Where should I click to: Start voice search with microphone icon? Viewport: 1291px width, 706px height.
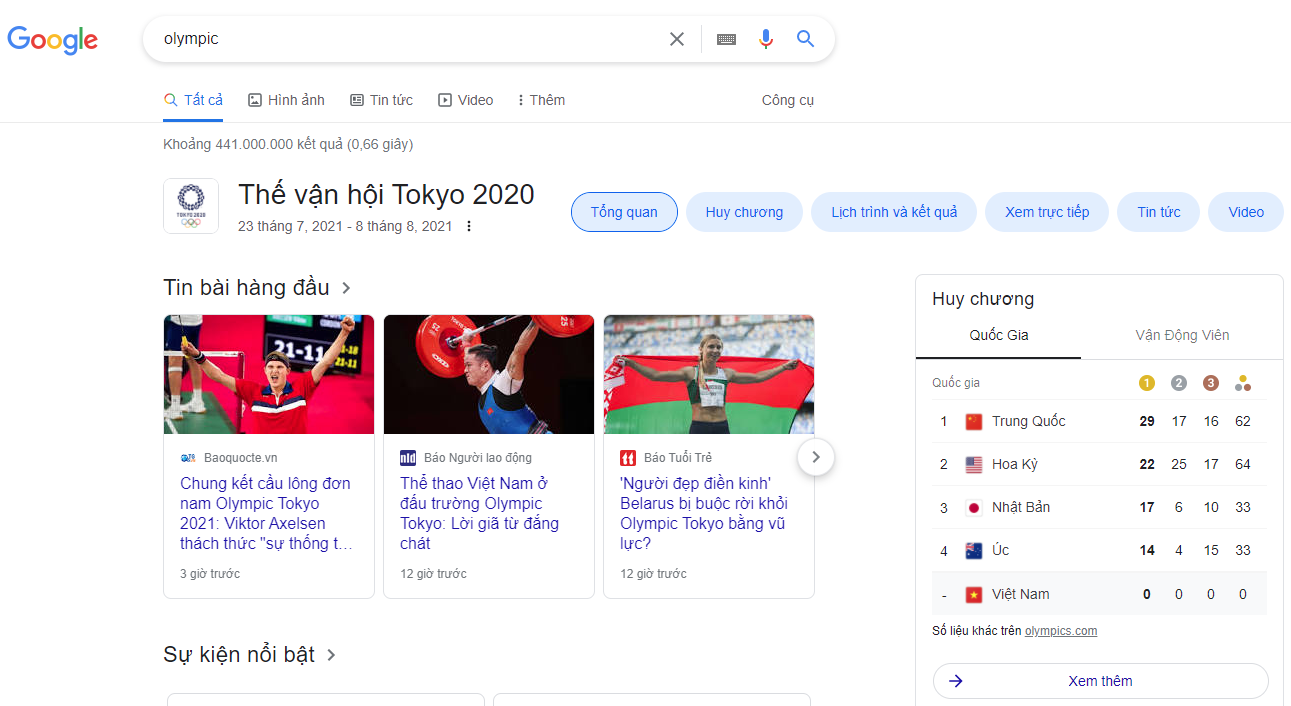point(766,39)
